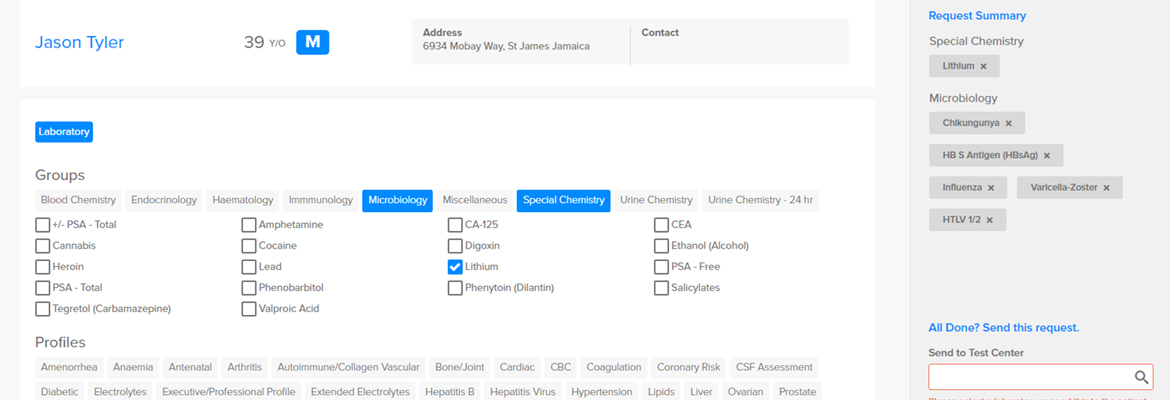Open patient Jason Tyler's name link
1170x400 pixels.
80,42
